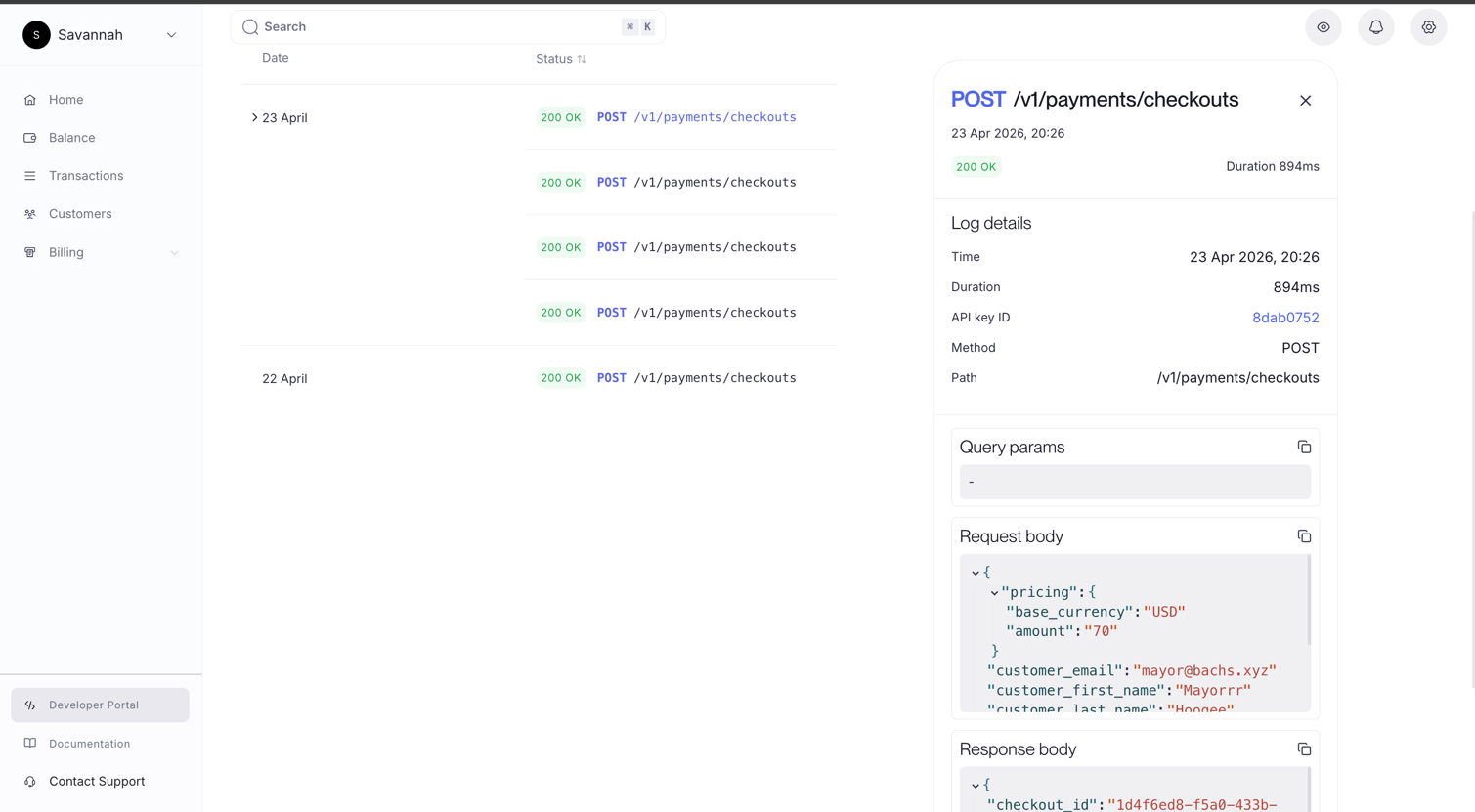This screenshot has width=1475, height=812.
Task: Collapse the Request body root object
Action: coord(976,573)
